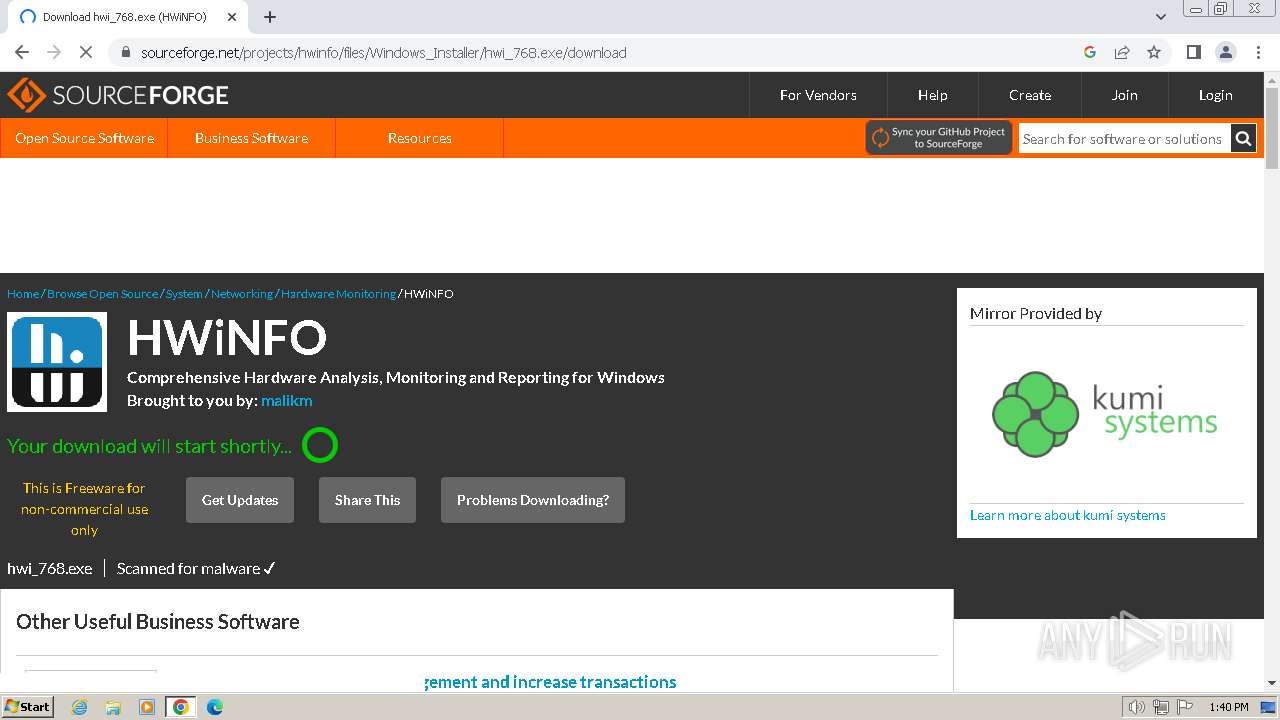The image size is (1280, 720).
Task: Open File Explorer from taskbar
Action: pyautogui.click(x=113, y=707)
